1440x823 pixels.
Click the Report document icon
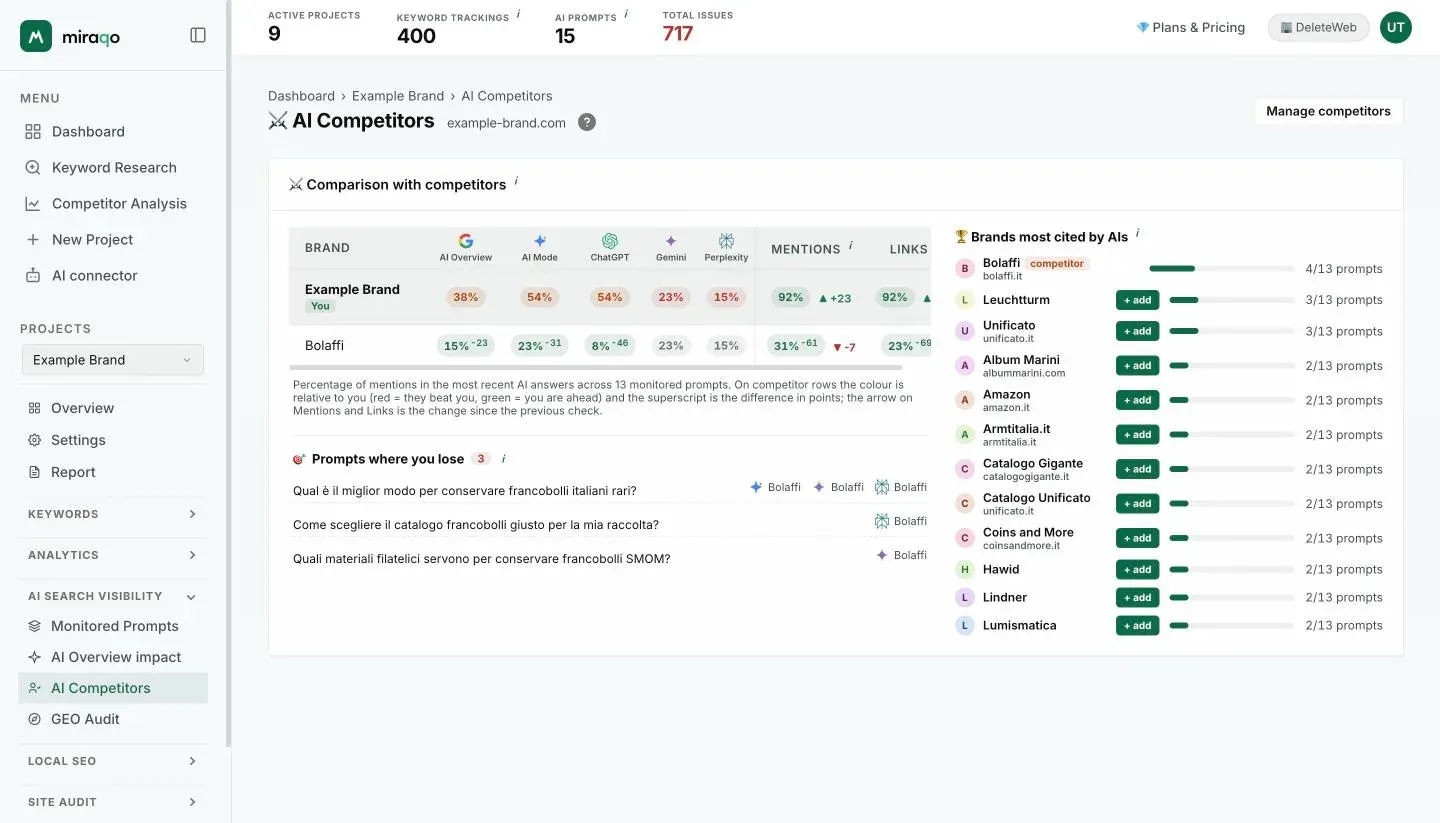(x=34, y=472)
